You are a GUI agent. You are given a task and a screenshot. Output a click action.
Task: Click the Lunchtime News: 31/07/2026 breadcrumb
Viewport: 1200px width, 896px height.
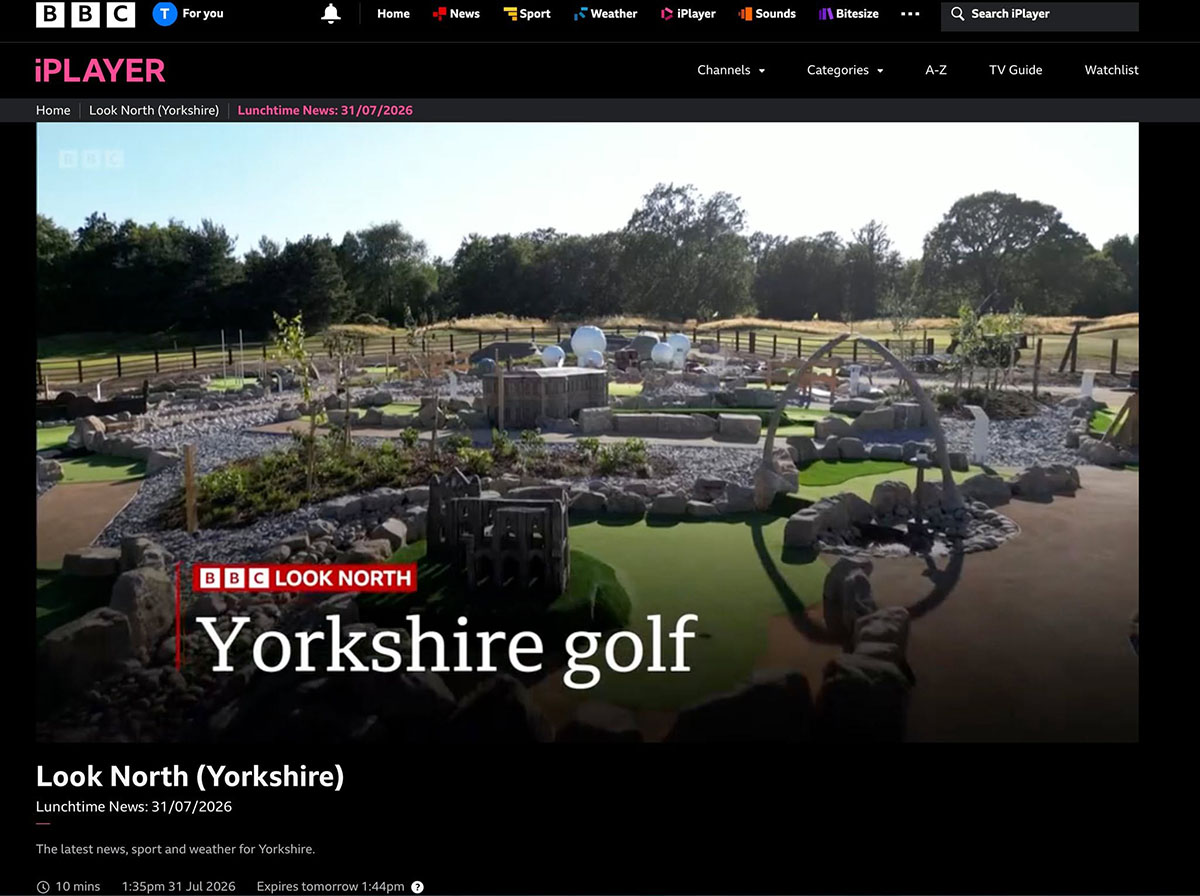tap(325, 110)
